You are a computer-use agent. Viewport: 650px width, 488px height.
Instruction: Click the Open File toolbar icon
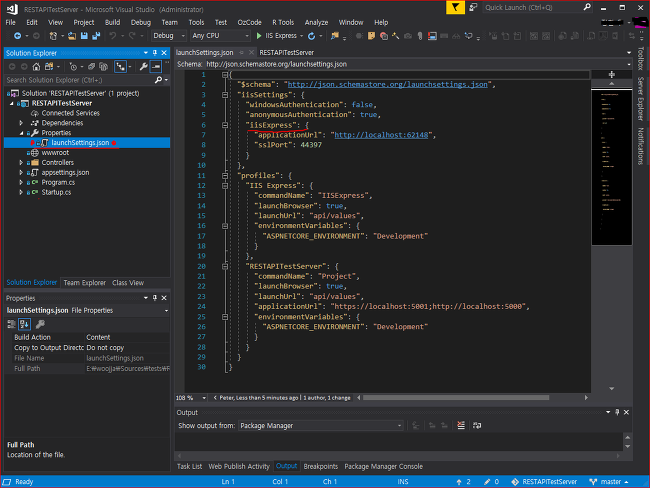pos(72,36)
